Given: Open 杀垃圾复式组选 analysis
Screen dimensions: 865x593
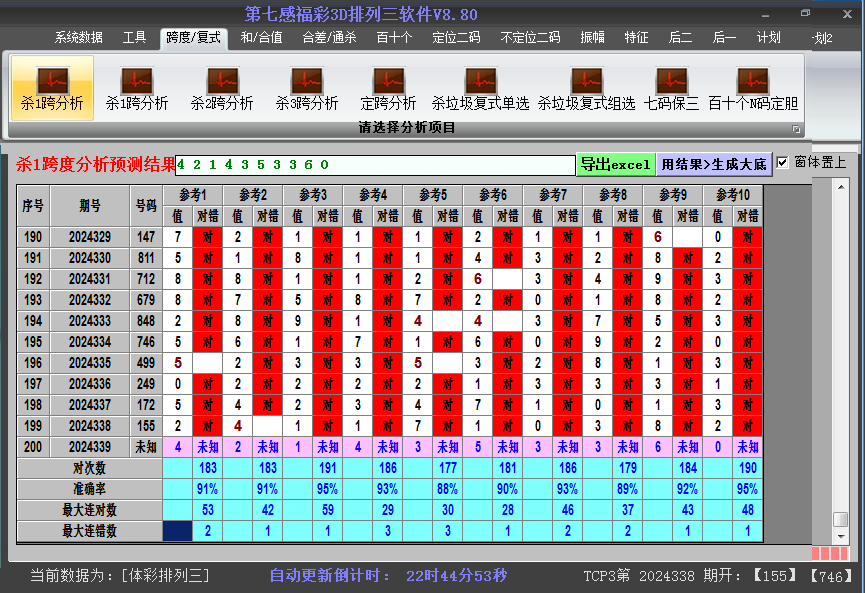Looking at the screenshot, I should tap(586, 88).
